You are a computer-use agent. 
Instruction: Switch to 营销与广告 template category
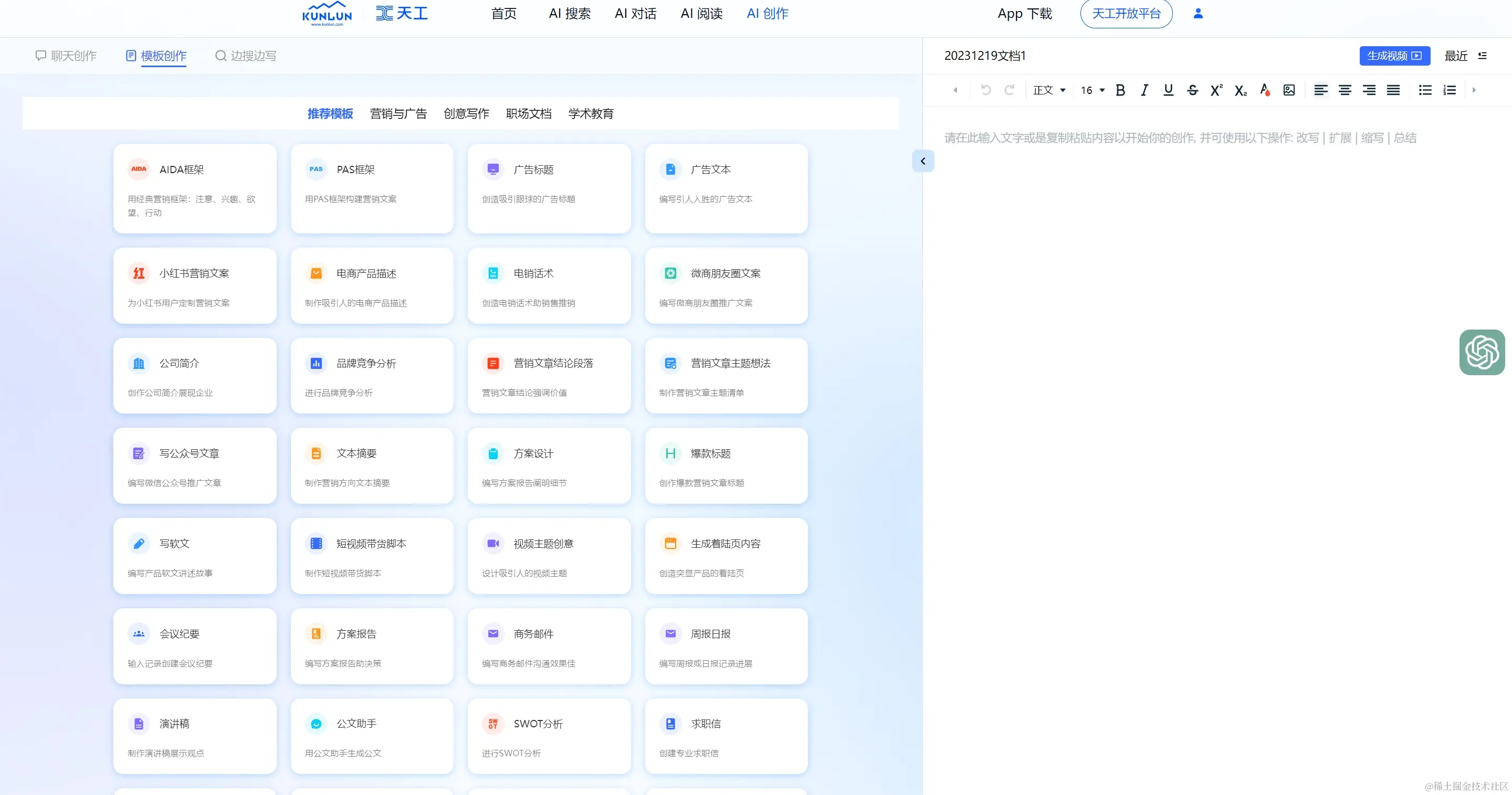(x=398, y=113)
